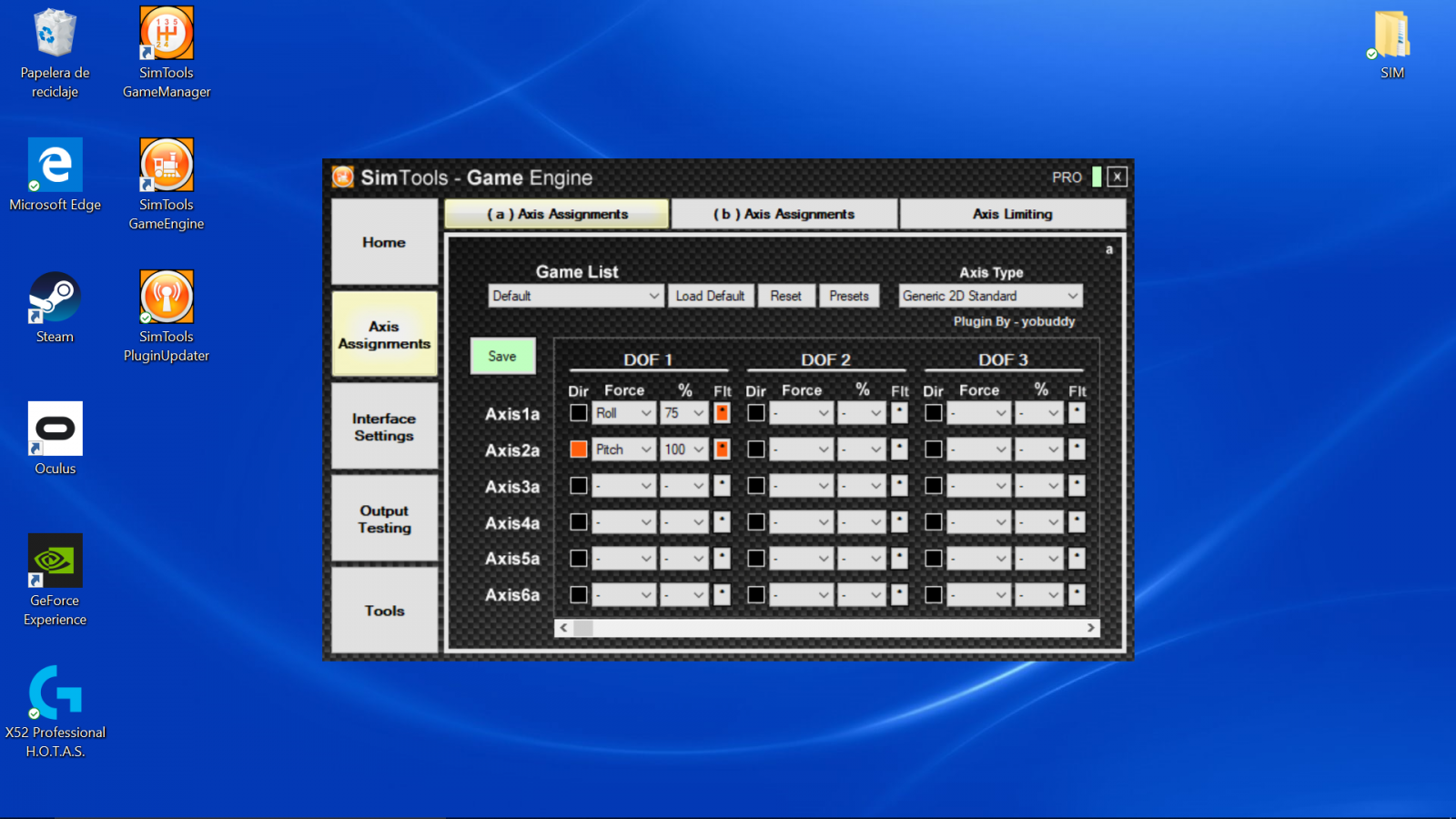Open the Game List Default dropdown
Viewport: 1456px width, 819px height.
[x=575, y=296]
